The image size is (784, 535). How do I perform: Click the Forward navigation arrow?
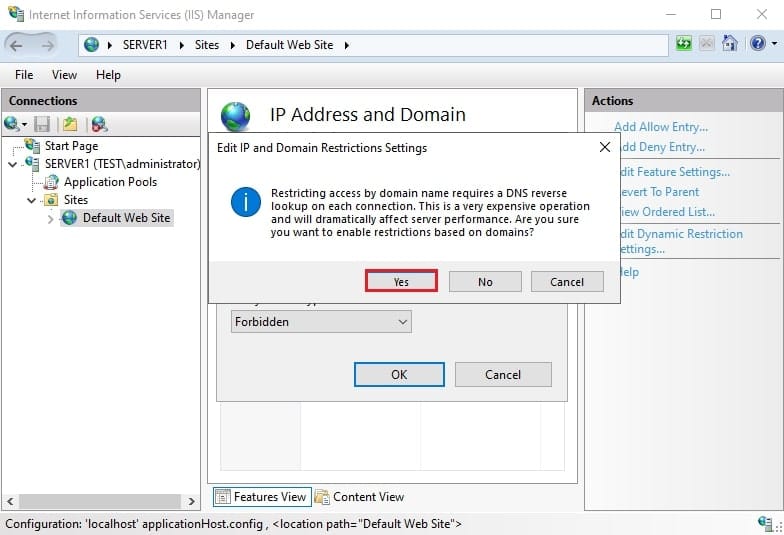47,46
